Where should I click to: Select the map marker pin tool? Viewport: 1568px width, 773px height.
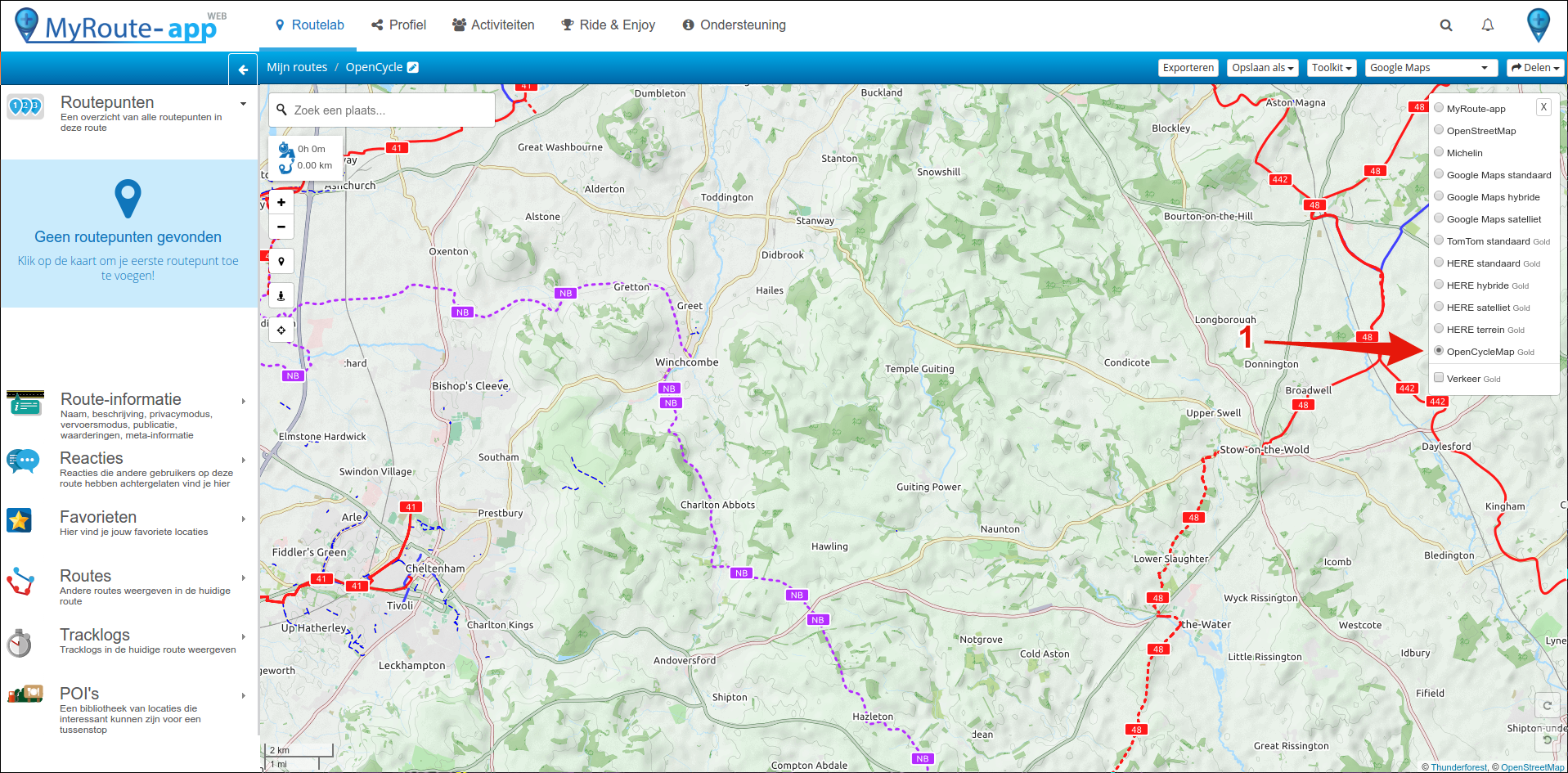pyautogui.click(x=281, y=261)
